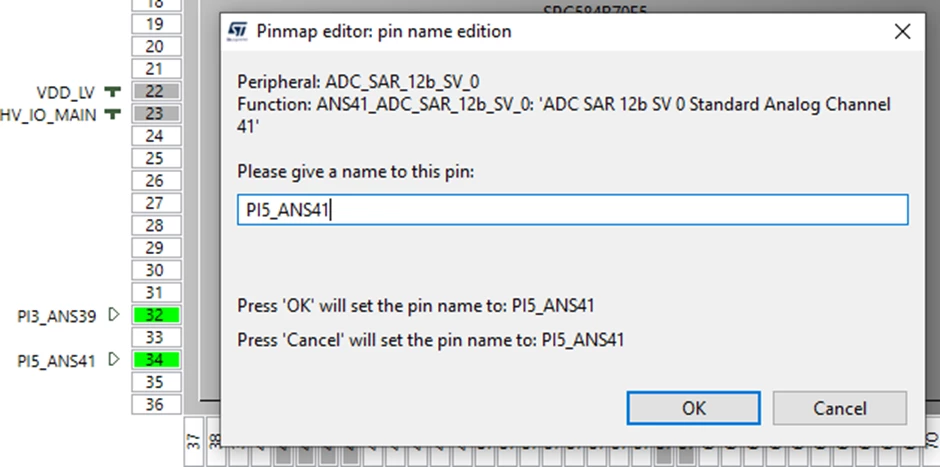
Task: Click the Cancel button in dialog
Action: (839, 408)
